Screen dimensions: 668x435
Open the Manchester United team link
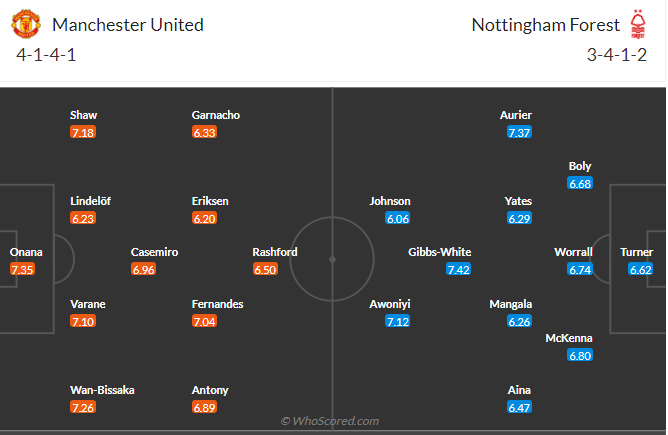[127, 25]
